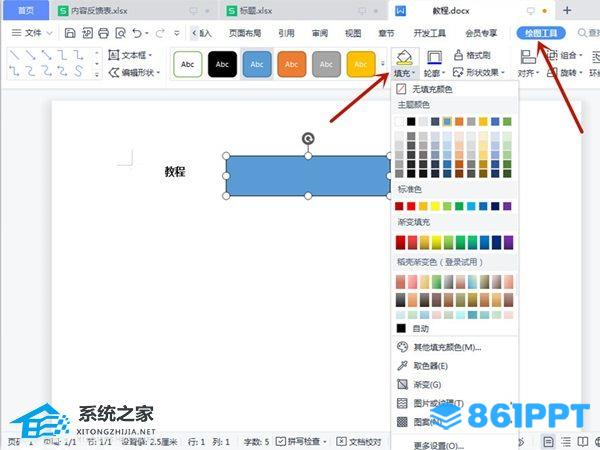The width and height of the screenshot is (600, 450).
Task: Click the Undo arrow icon
Action: (x=135, y=33)
